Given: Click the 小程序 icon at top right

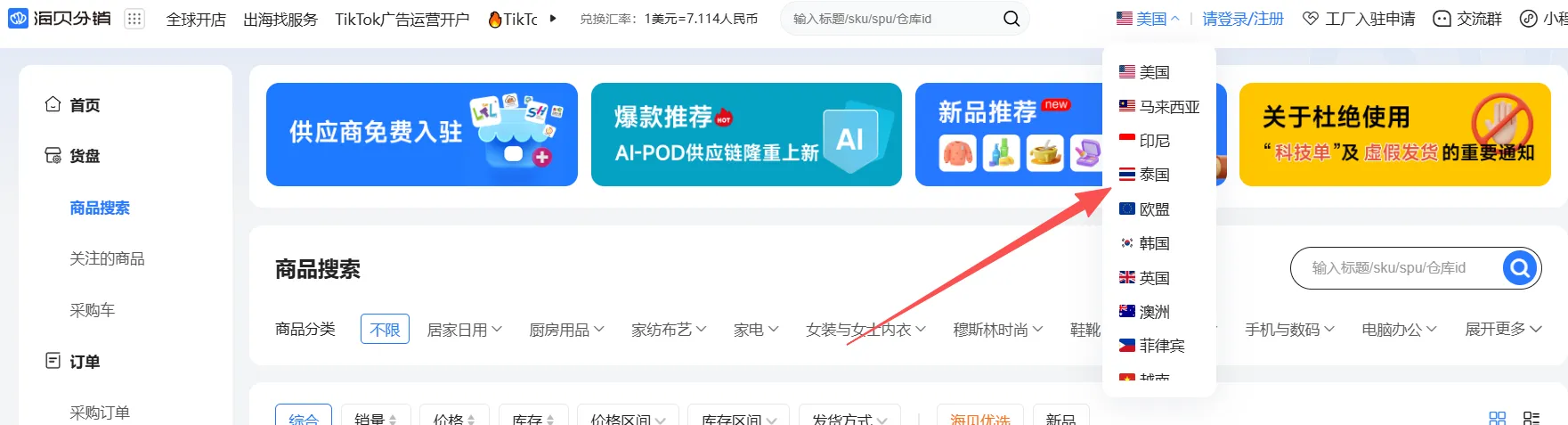Looking at the screenshot, I should tap(1528, 19).
